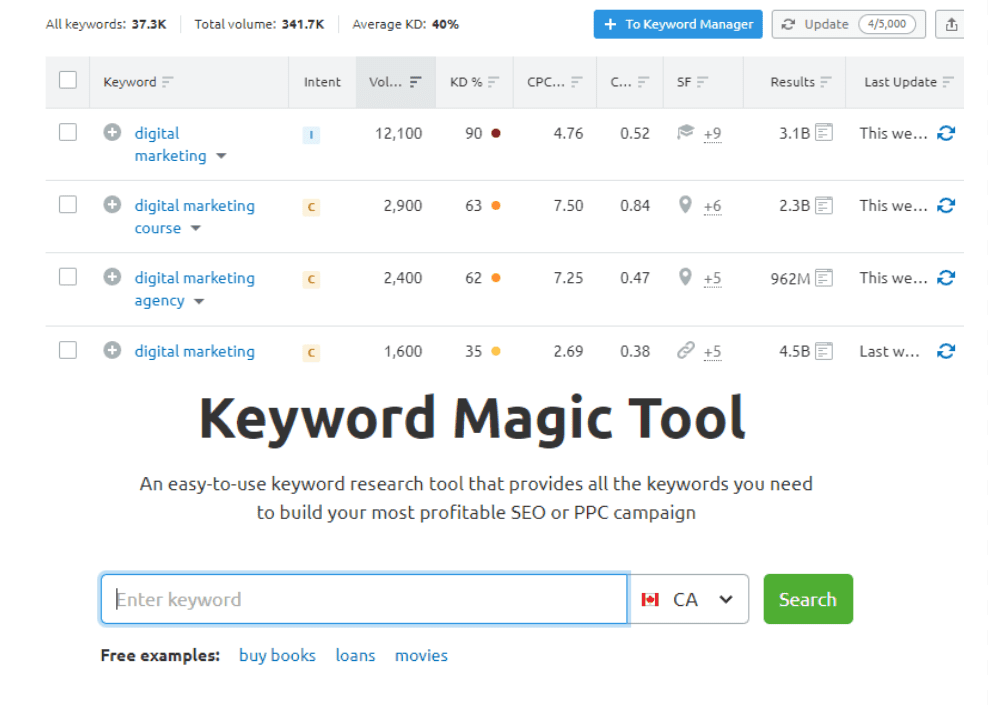This screenshot has height=712, width=988.
Task: Click informational intent badge 'I'
Action: coord(311,135)
